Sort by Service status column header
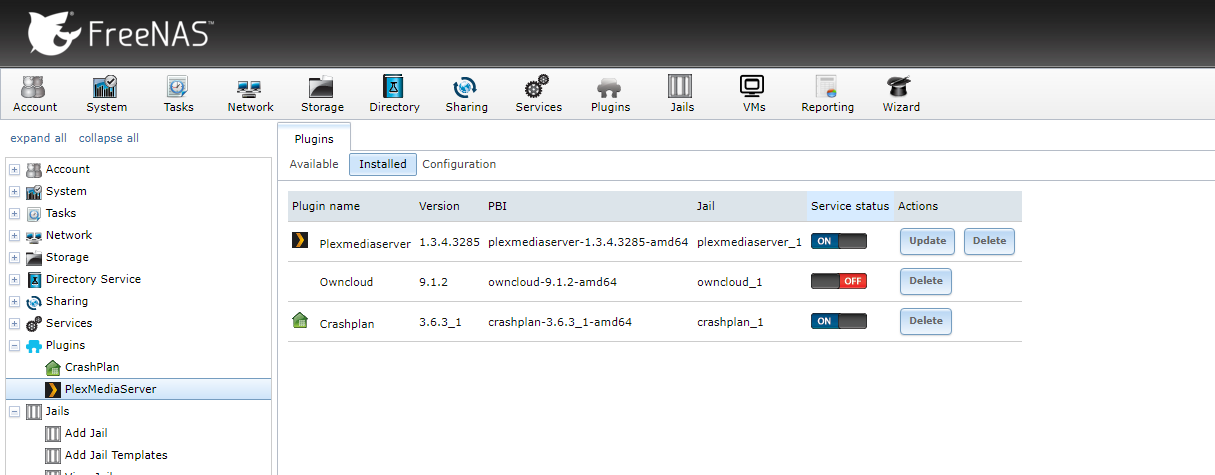Screen dimensions: 1215x475 pyautogui.click(x=850, y=206)
